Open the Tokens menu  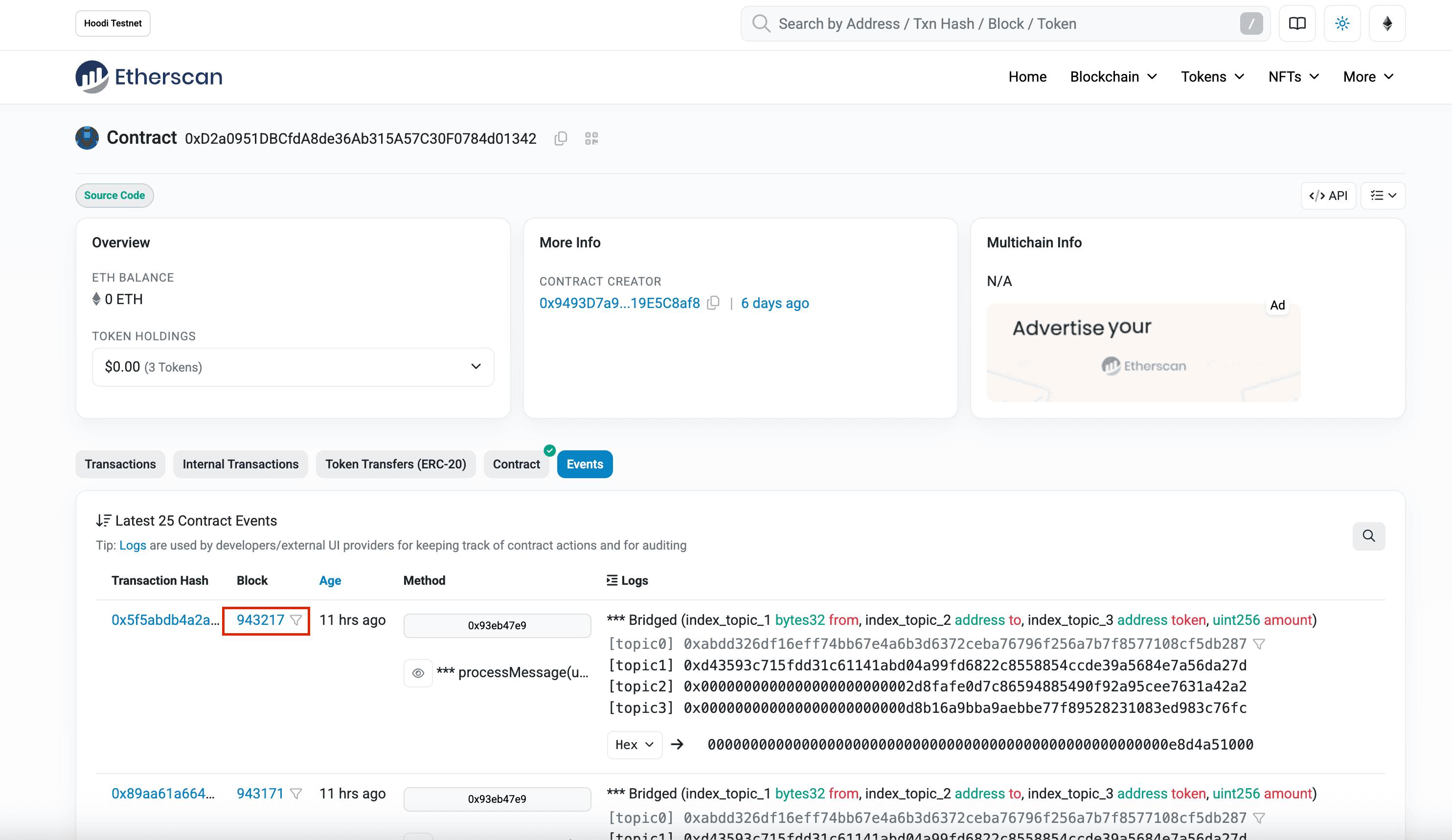pos(1212,76)
